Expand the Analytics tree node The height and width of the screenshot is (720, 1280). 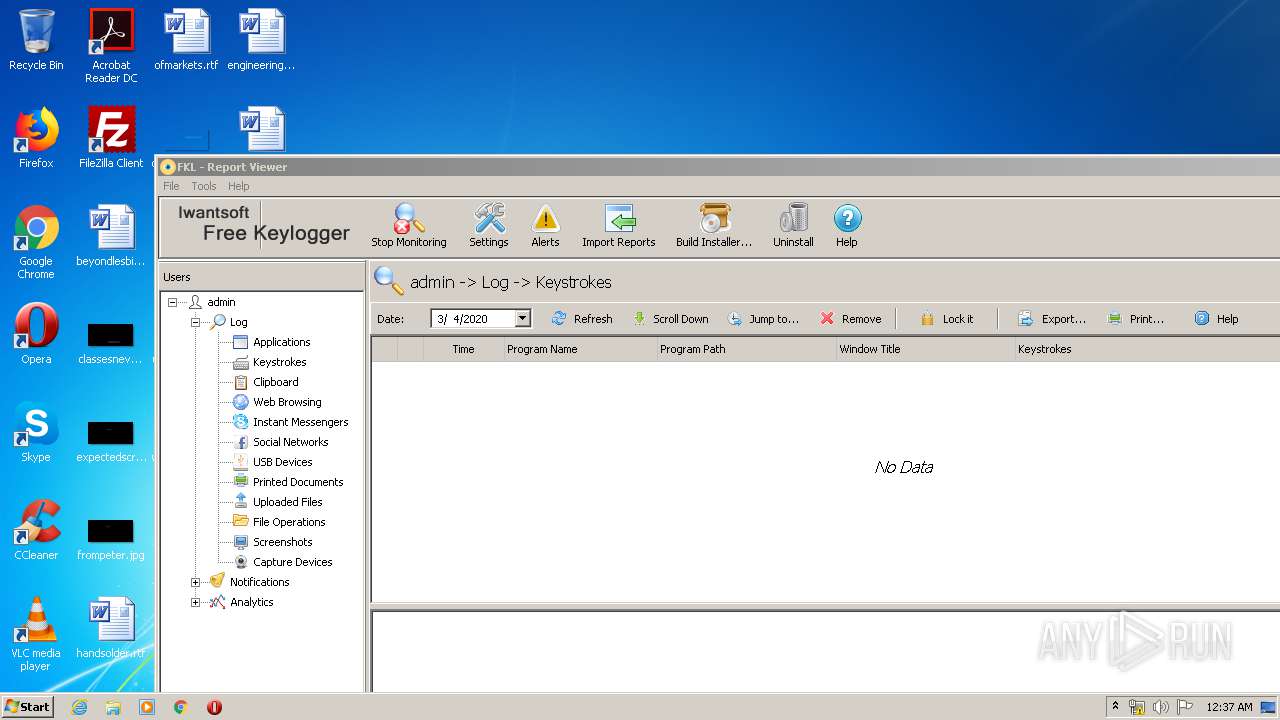(196, 602)
